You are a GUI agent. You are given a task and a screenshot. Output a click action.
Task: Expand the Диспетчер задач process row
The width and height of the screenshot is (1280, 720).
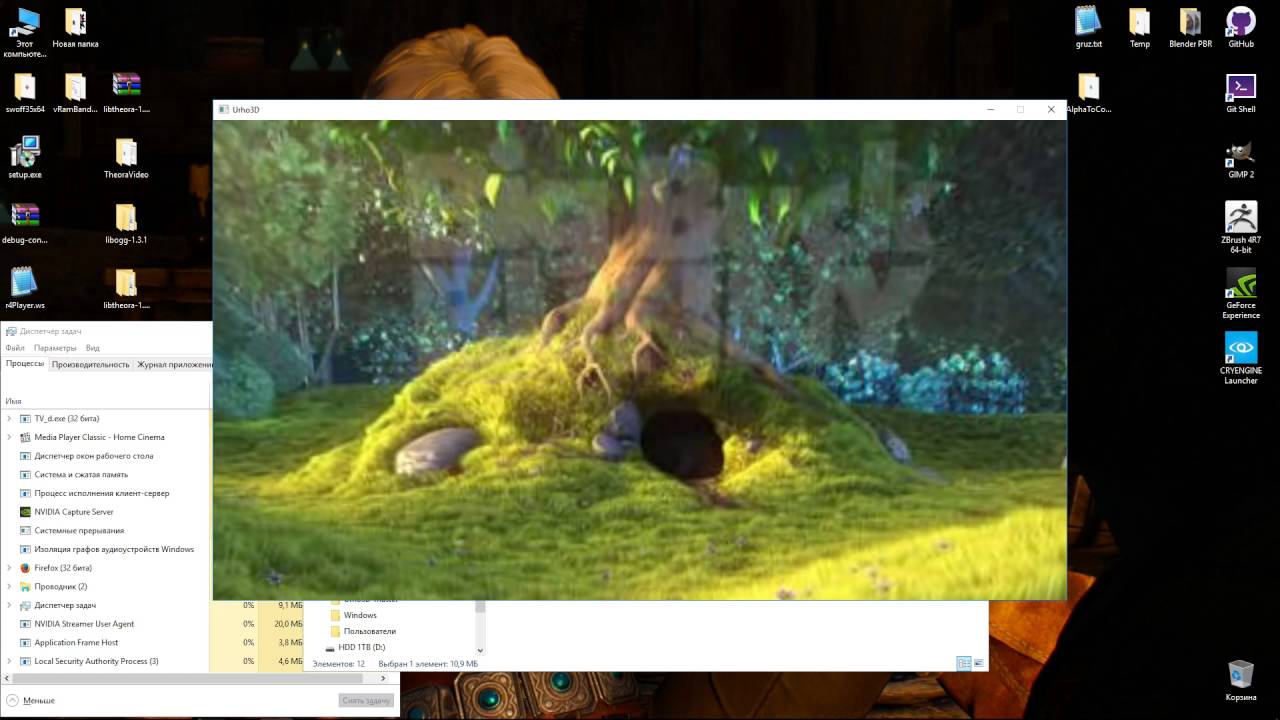9,605
